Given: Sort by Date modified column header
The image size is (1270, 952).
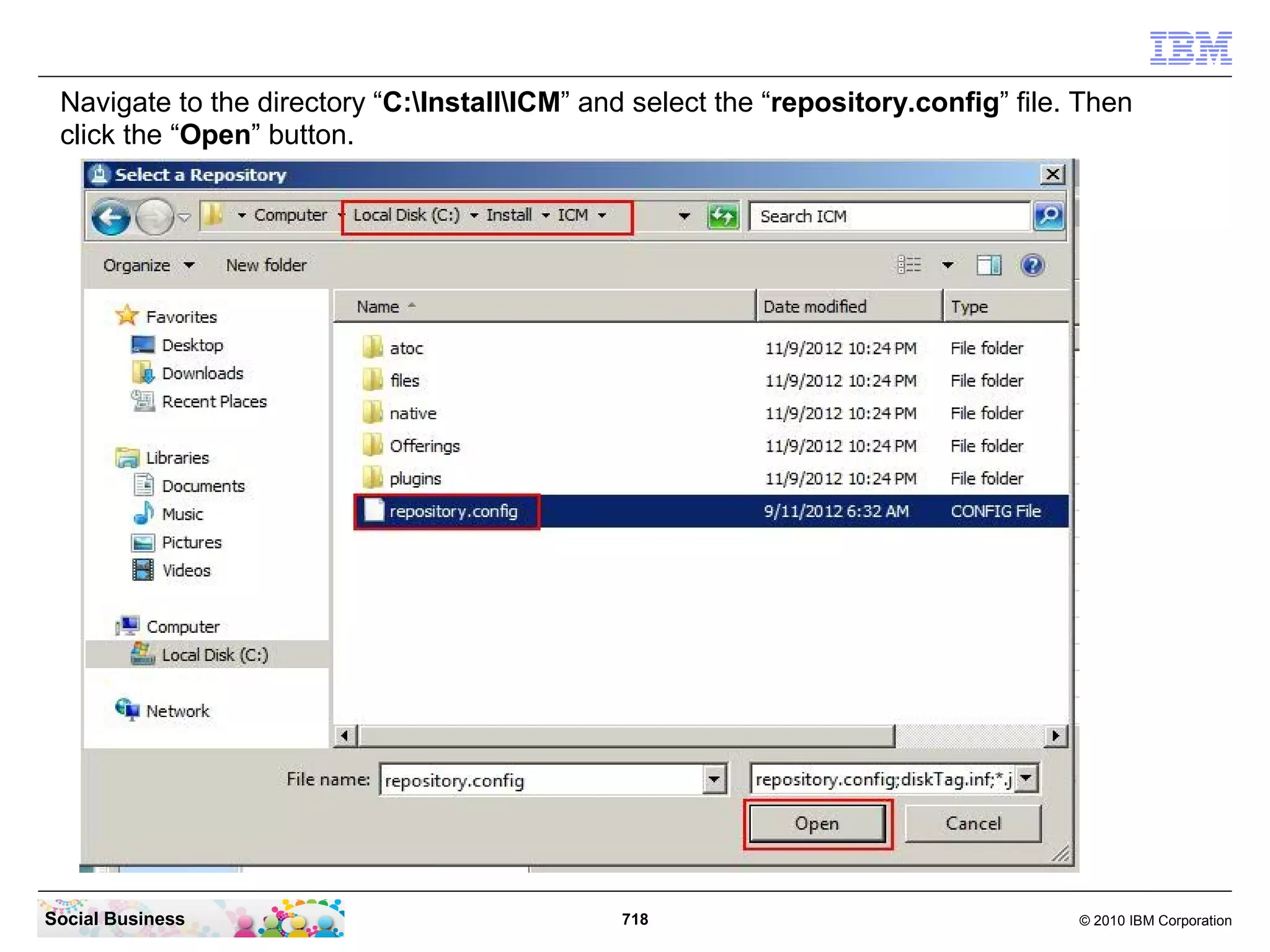Looking at the screenshot, I should click(x=850, y=306).
